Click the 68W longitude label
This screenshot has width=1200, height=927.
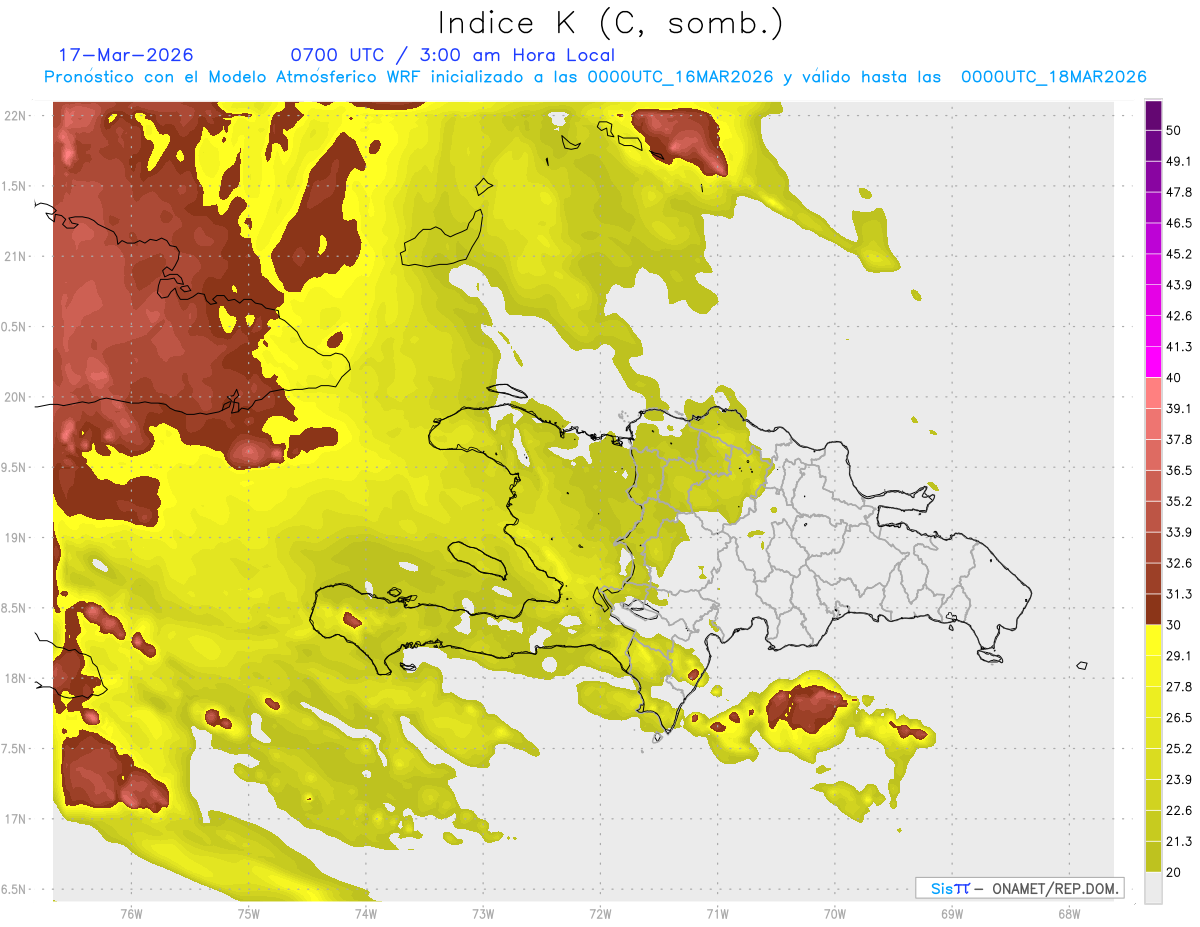coord(1069,914)
